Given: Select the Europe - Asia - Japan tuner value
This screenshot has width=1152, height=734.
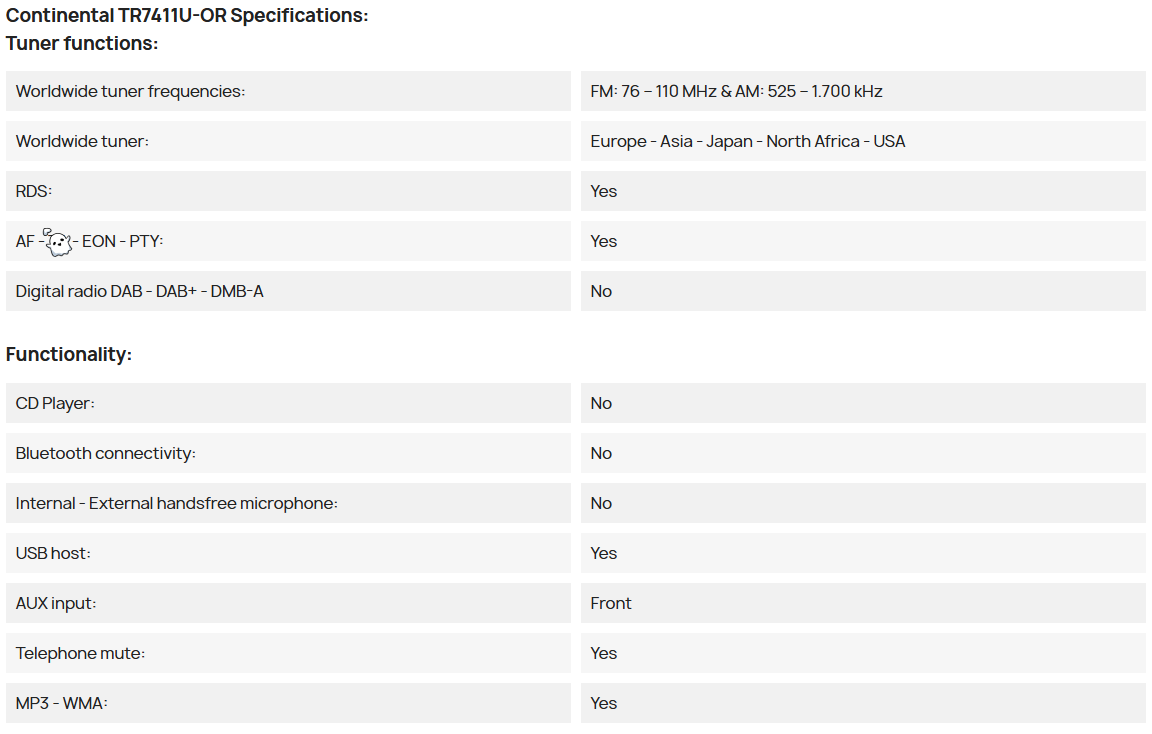Looking at the screenshot, I should pos(747,141).
